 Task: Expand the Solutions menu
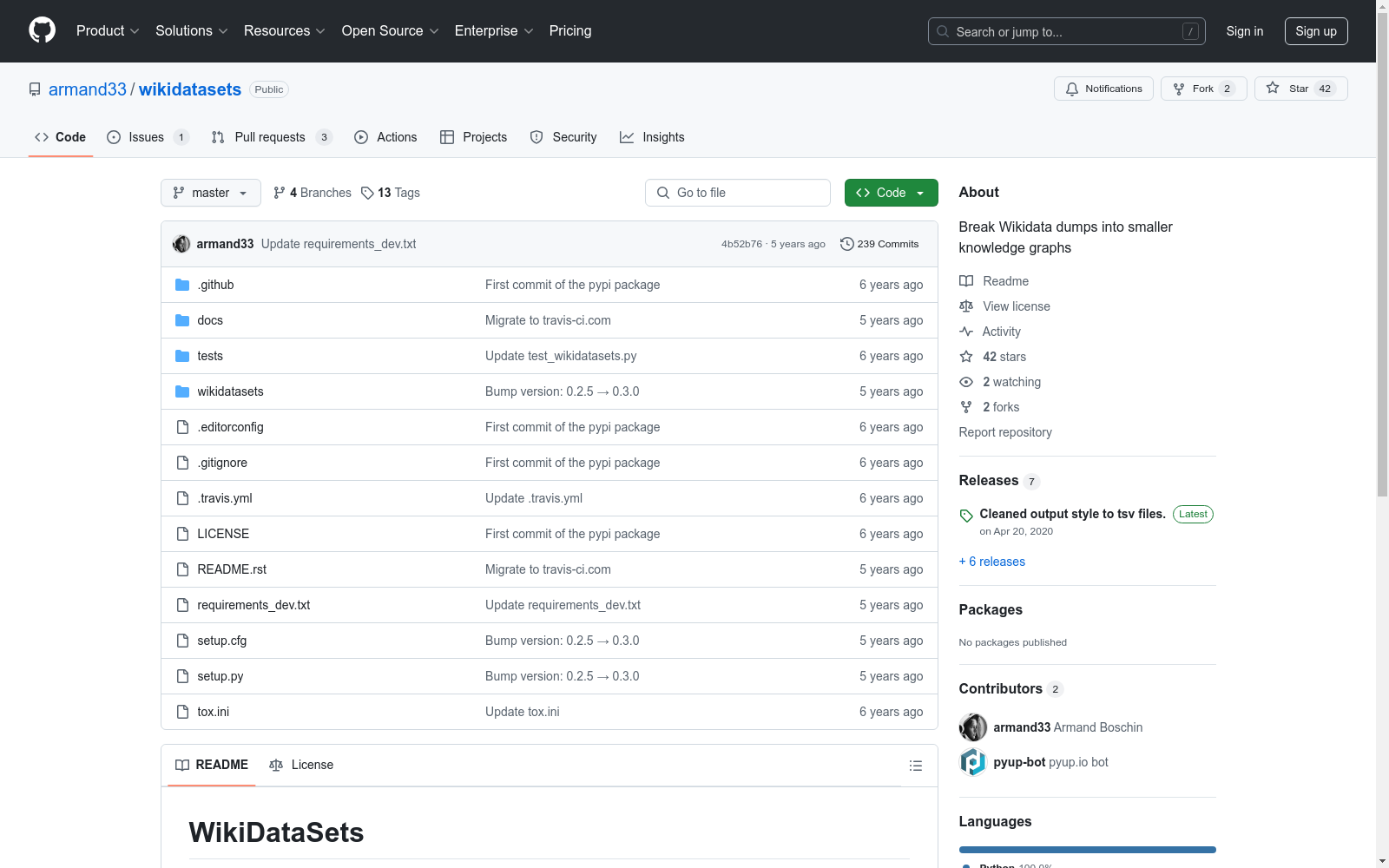pos(192,31)
